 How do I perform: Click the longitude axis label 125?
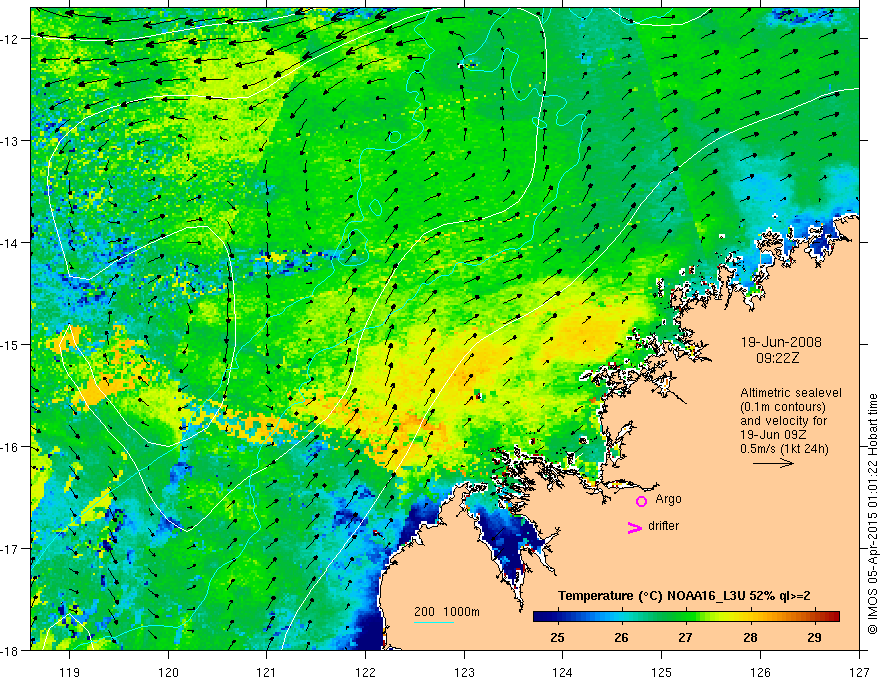[x=662, y=672]
